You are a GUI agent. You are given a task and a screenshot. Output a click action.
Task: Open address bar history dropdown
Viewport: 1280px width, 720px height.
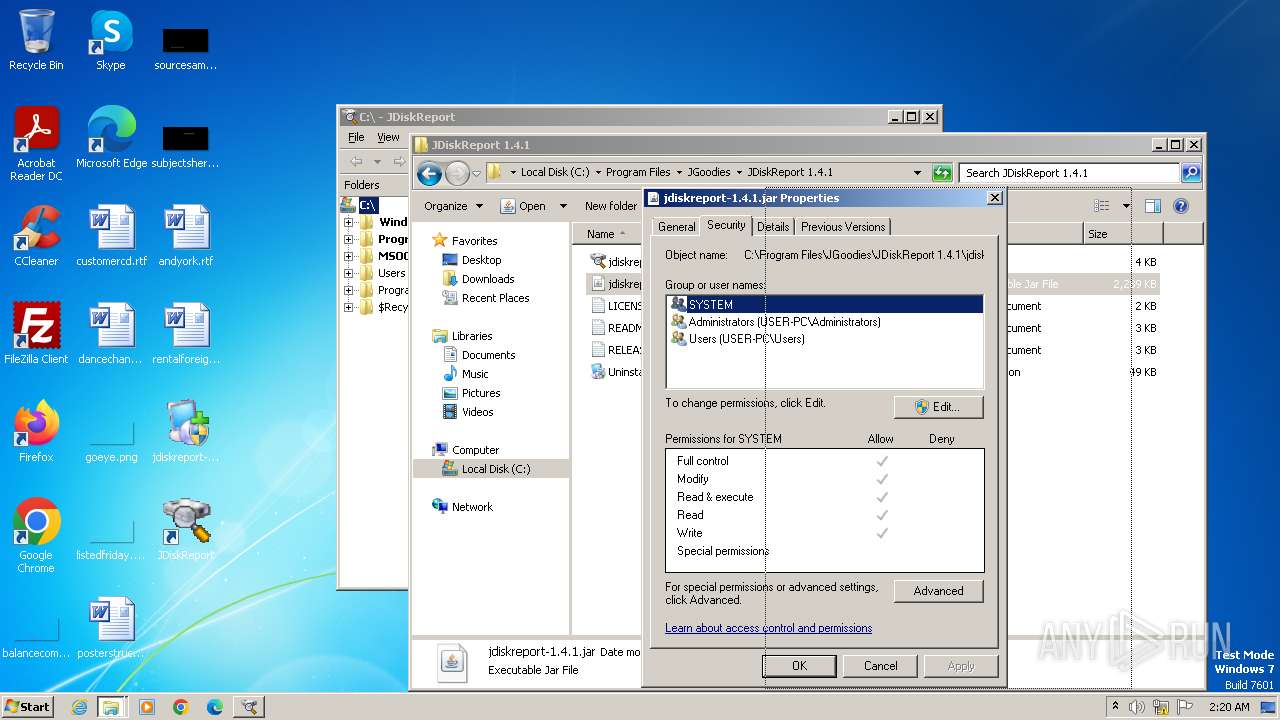917,173
